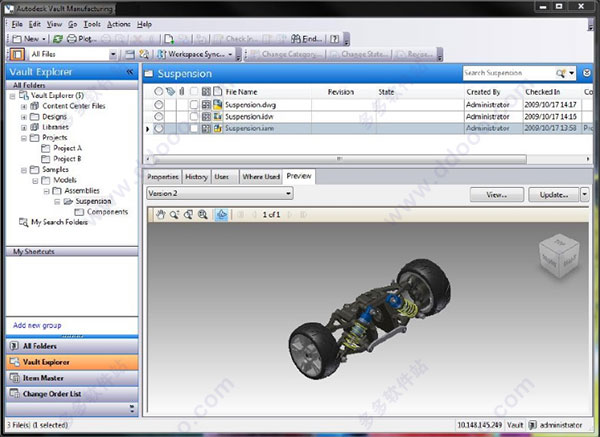Tick the checkbox in the list header

click(194, 91)
